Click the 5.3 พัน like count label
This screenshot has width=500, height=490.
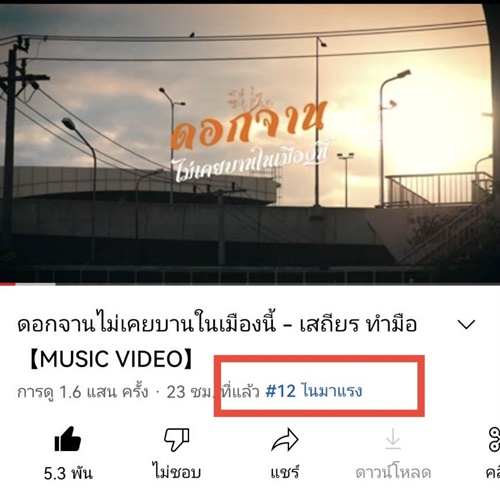click(x=68, y=473)
